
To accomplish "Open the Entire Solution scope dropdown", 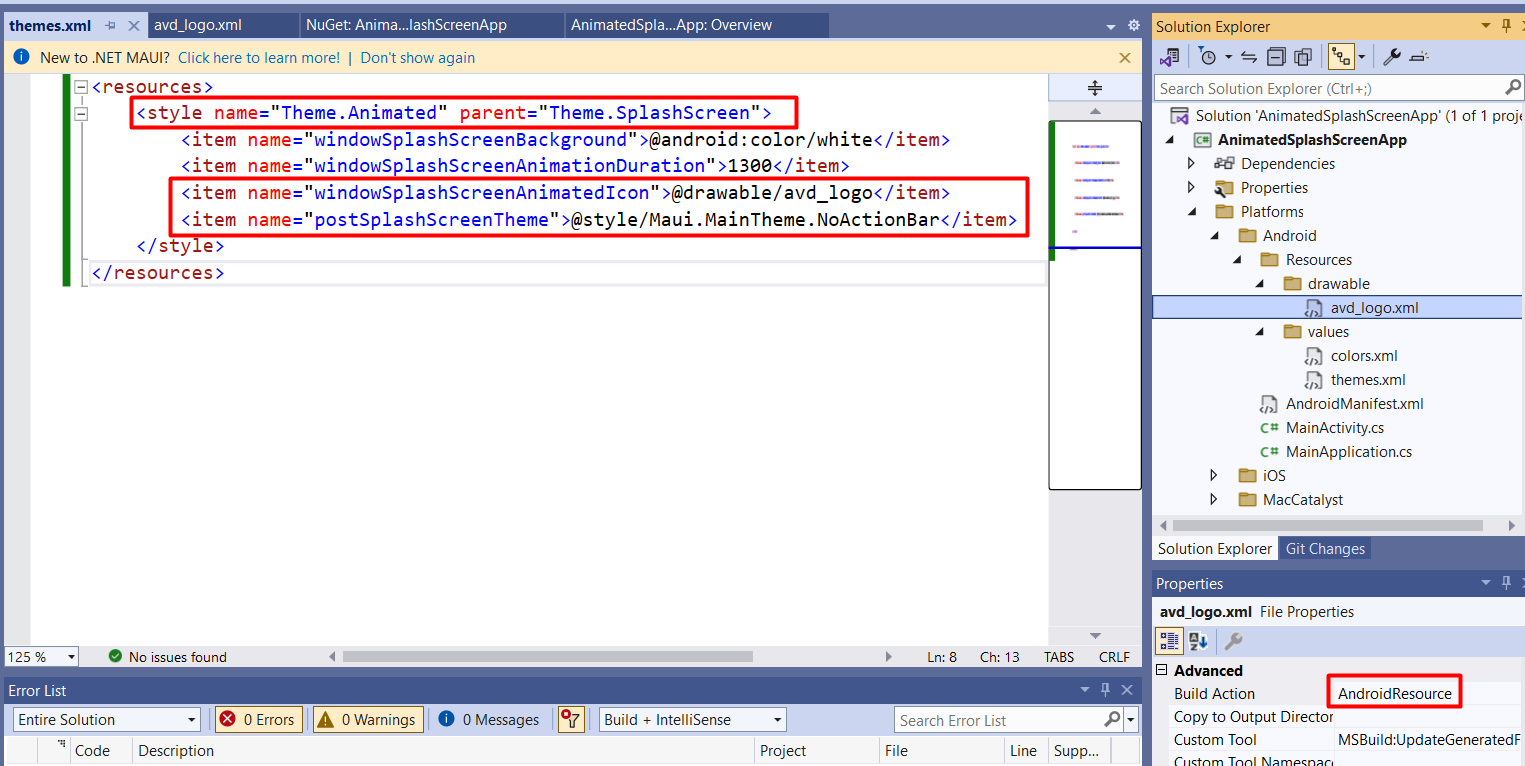I will coord(108,720).
